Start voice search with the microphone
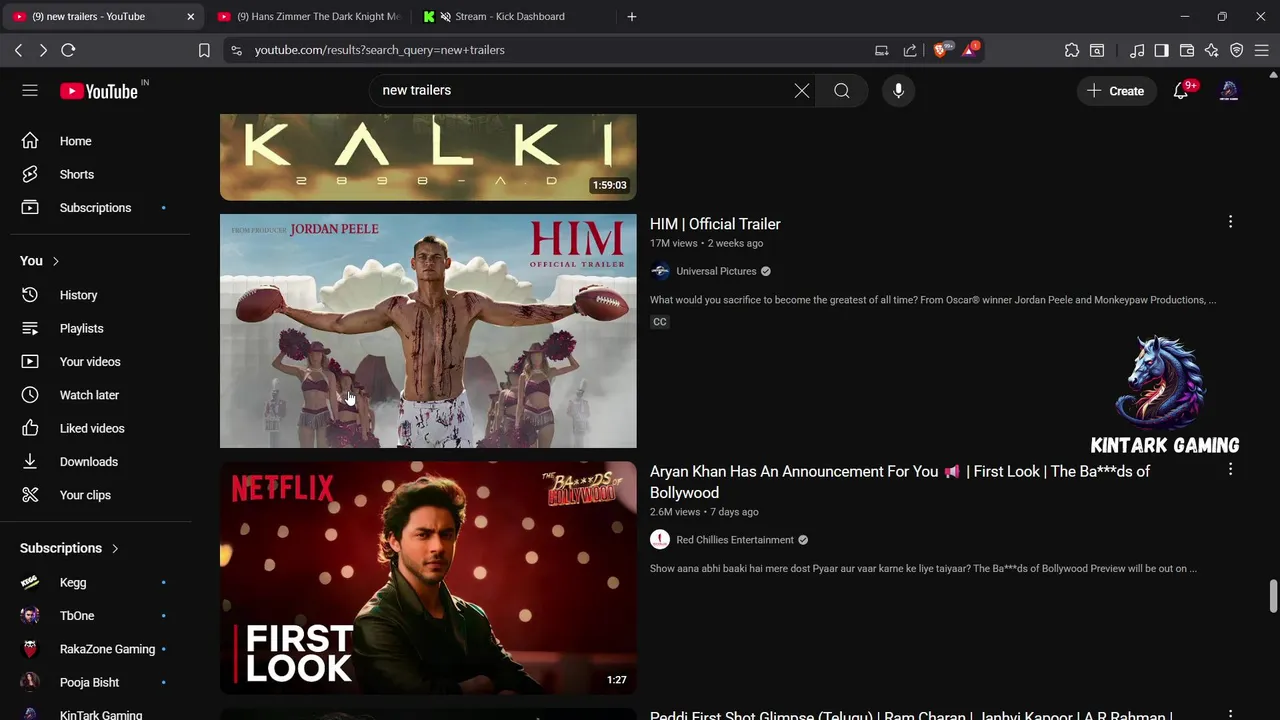Image resolution: width=1280 pixels, height=720 pixels. click(x=898, y=91)
